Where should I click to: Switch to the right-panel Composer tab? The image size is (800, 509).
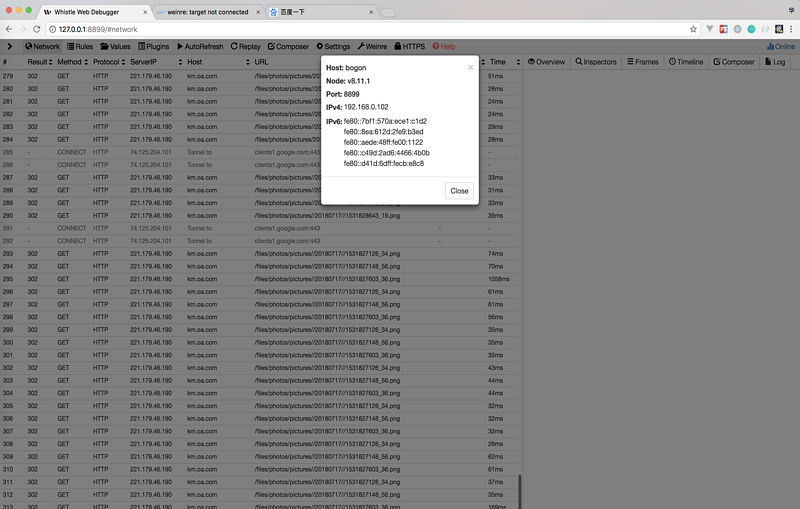tap(734, 62)
